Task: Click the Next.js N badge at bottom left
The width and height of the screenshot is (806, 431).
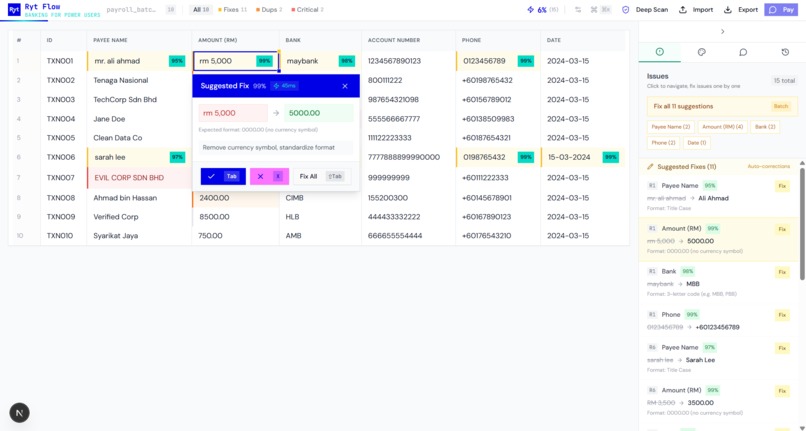Action: click(x=20, y=412)
